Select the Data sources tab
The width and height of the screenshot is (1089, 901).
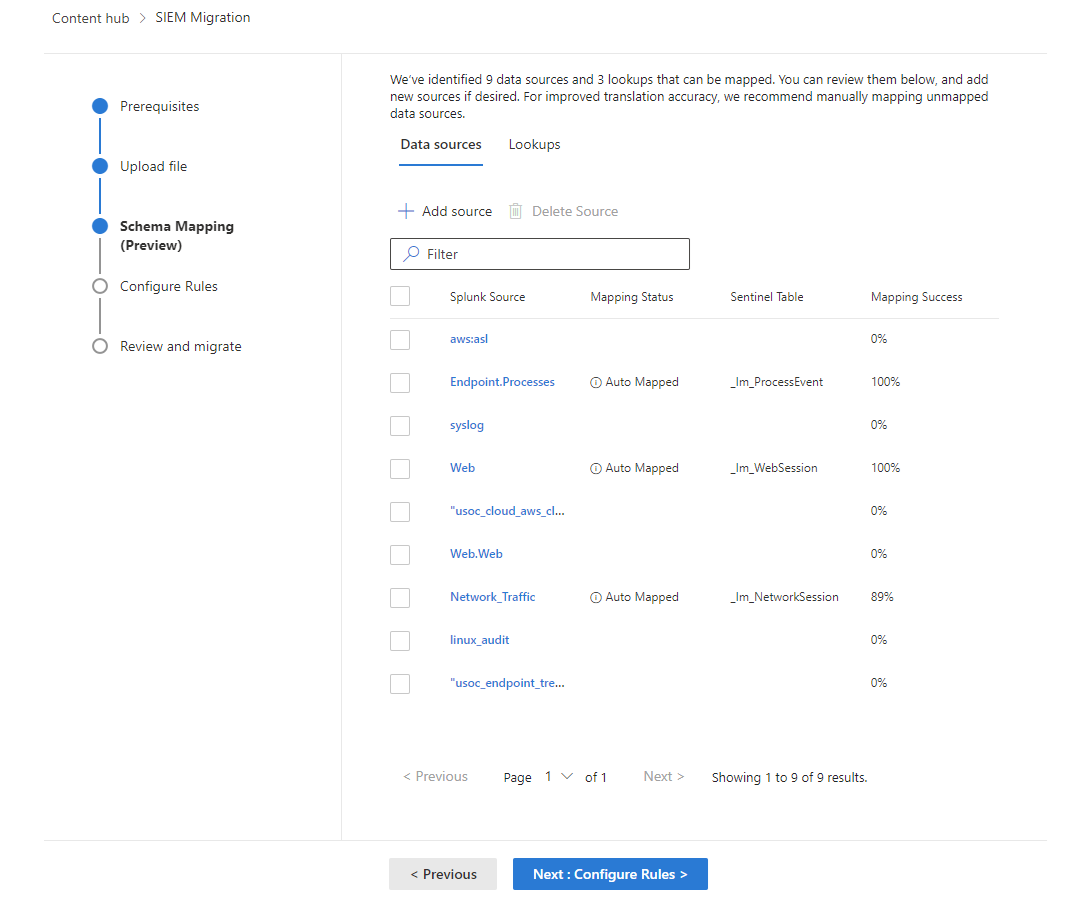coord(441,144)
